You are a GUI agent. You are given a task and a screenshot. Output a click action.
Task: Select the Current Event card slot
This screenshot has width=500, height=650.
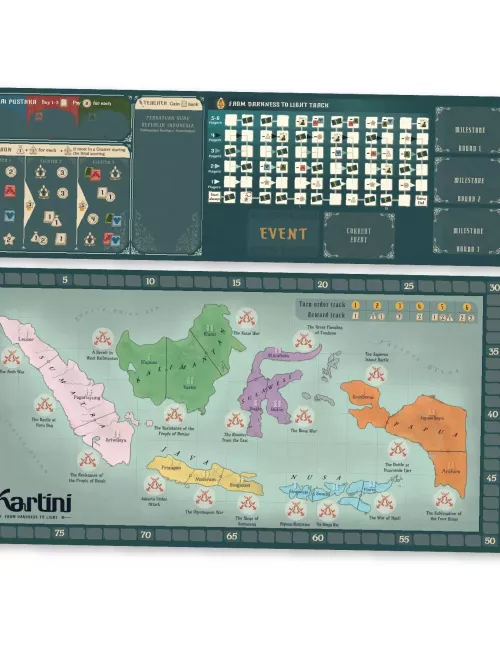(359, 235)
